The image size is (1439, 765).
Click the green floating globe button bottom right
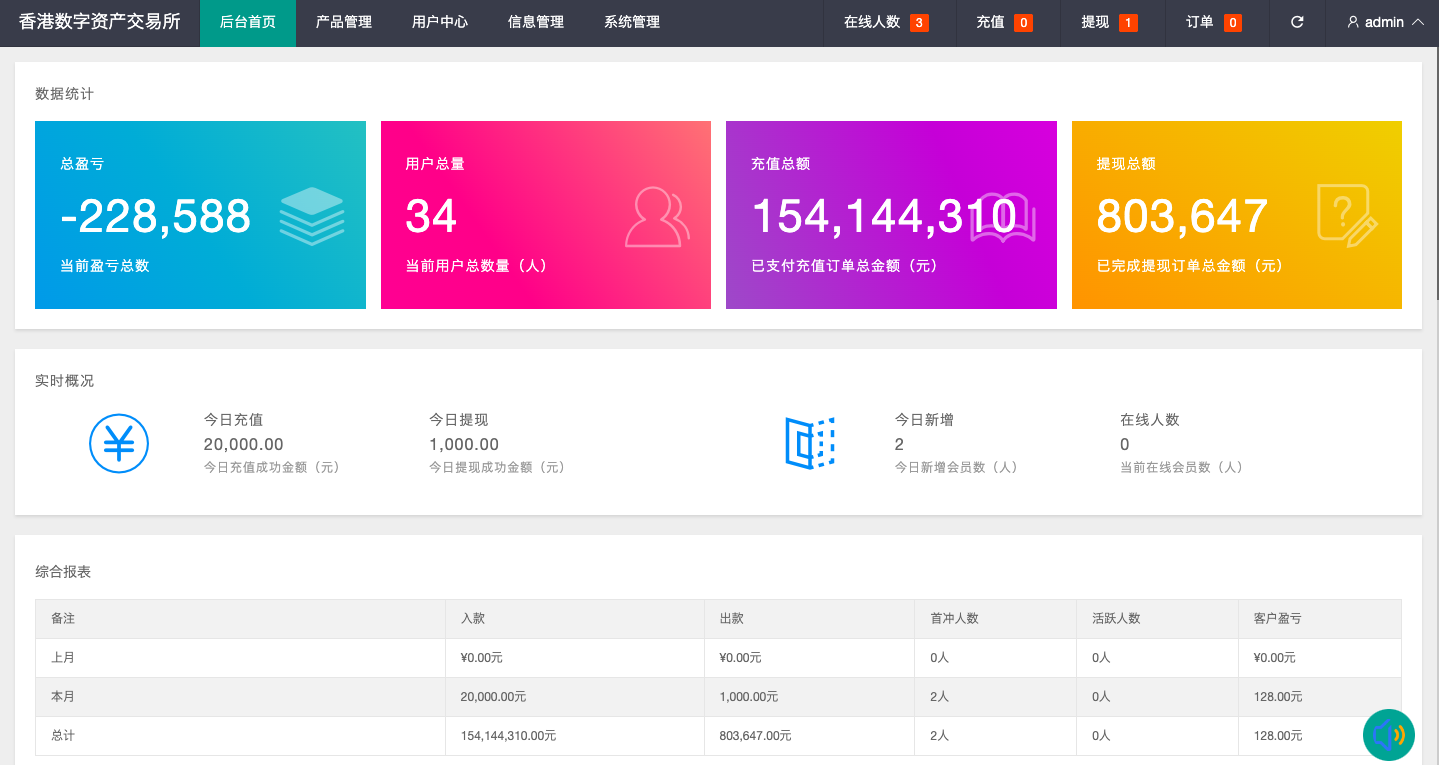[1389, 735]
